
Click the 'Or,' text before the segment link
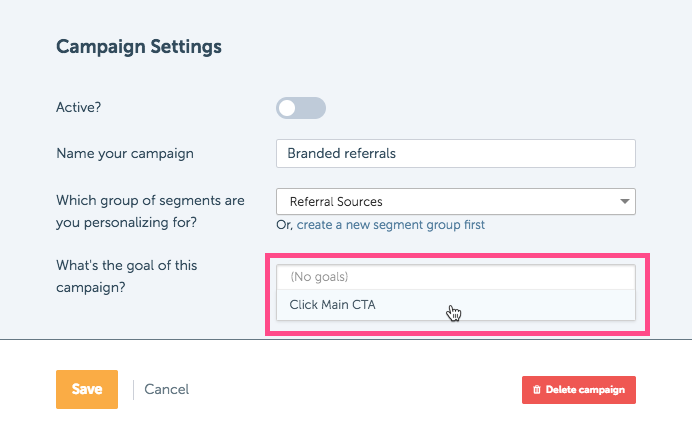coord(285,225)
